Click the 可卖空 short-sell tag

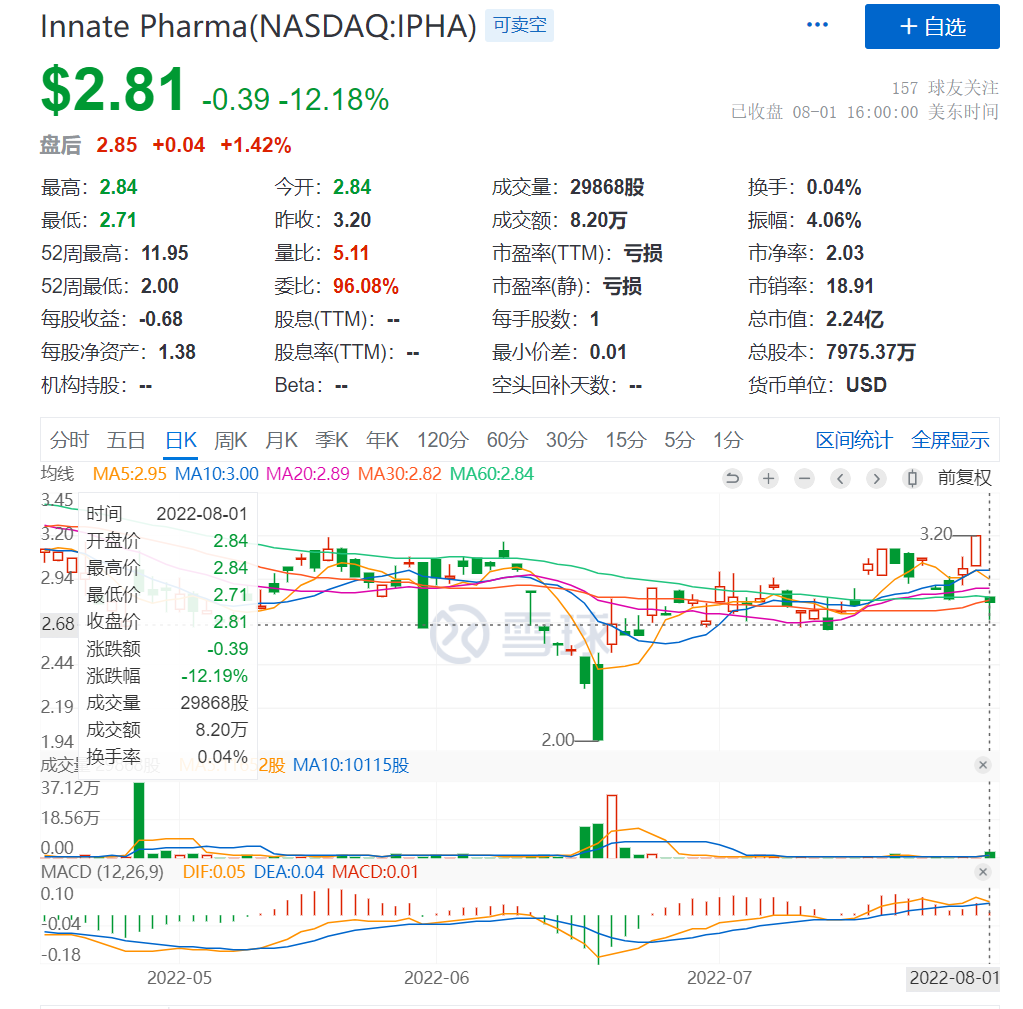[519, 25]
